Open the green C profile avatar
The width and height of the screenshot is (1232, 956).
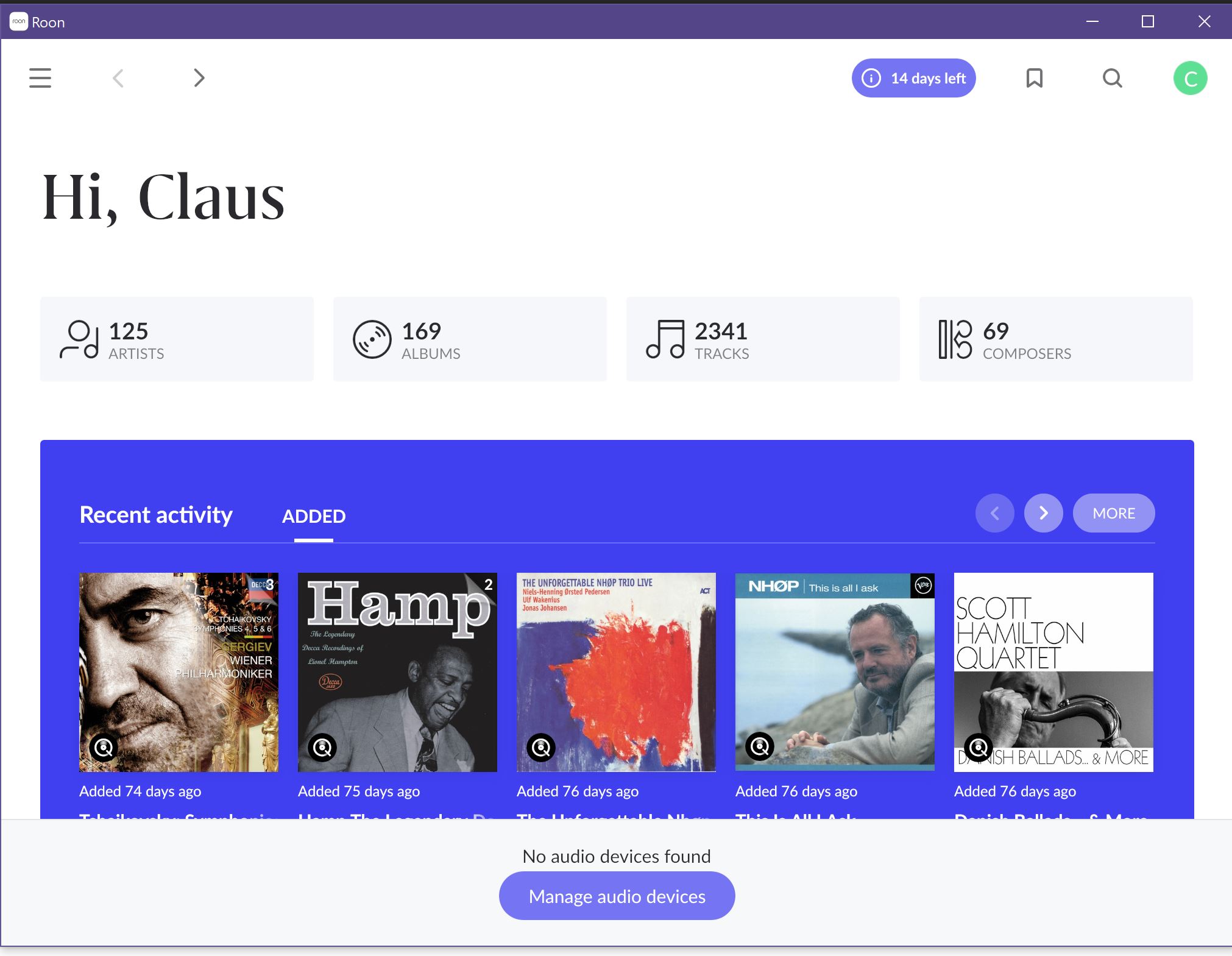click(x=1191, y=78)
